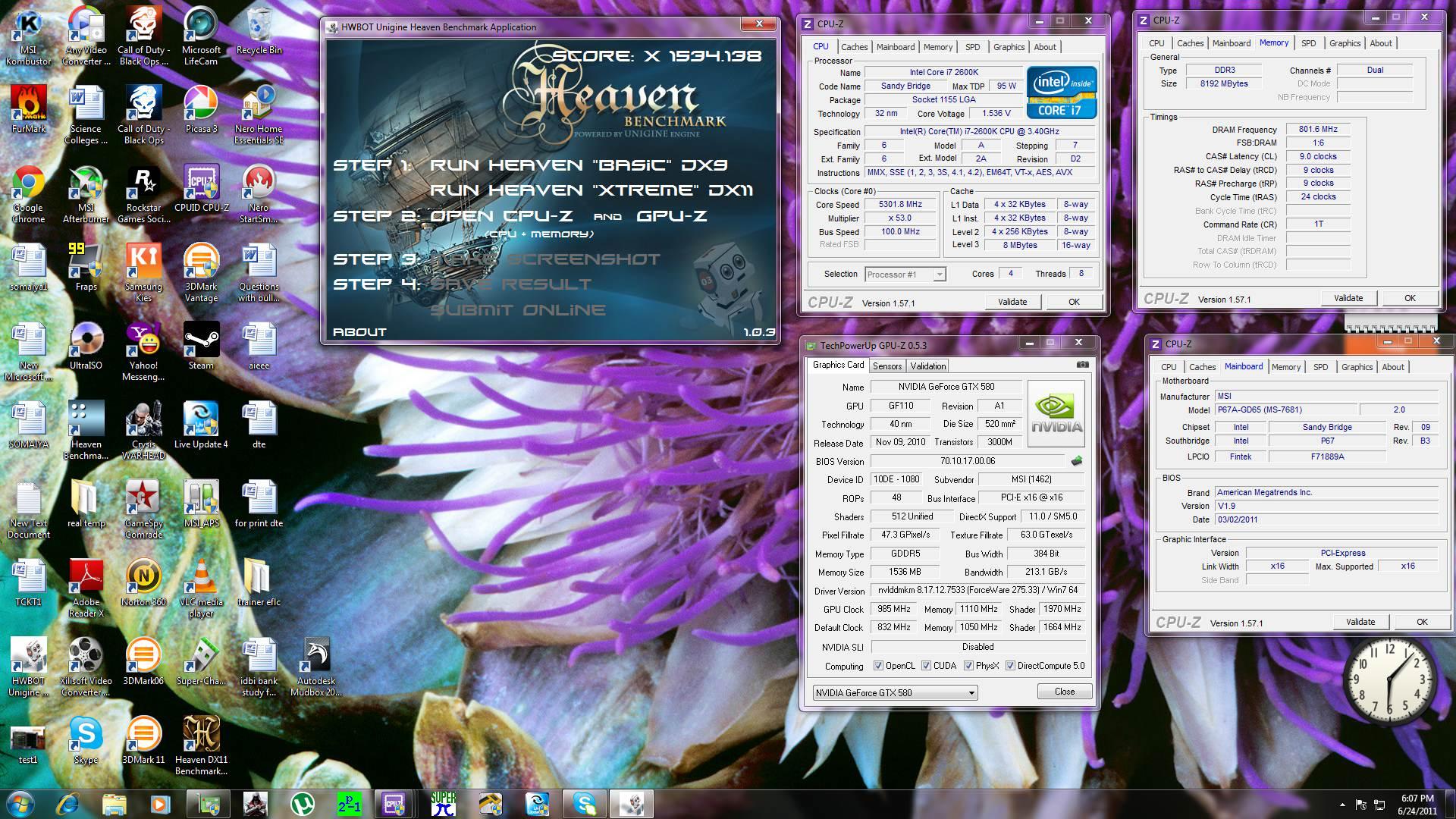Click the GPU Clock 985 MHz value
The width and height of the screenshot is (1456, 819).
894,609
